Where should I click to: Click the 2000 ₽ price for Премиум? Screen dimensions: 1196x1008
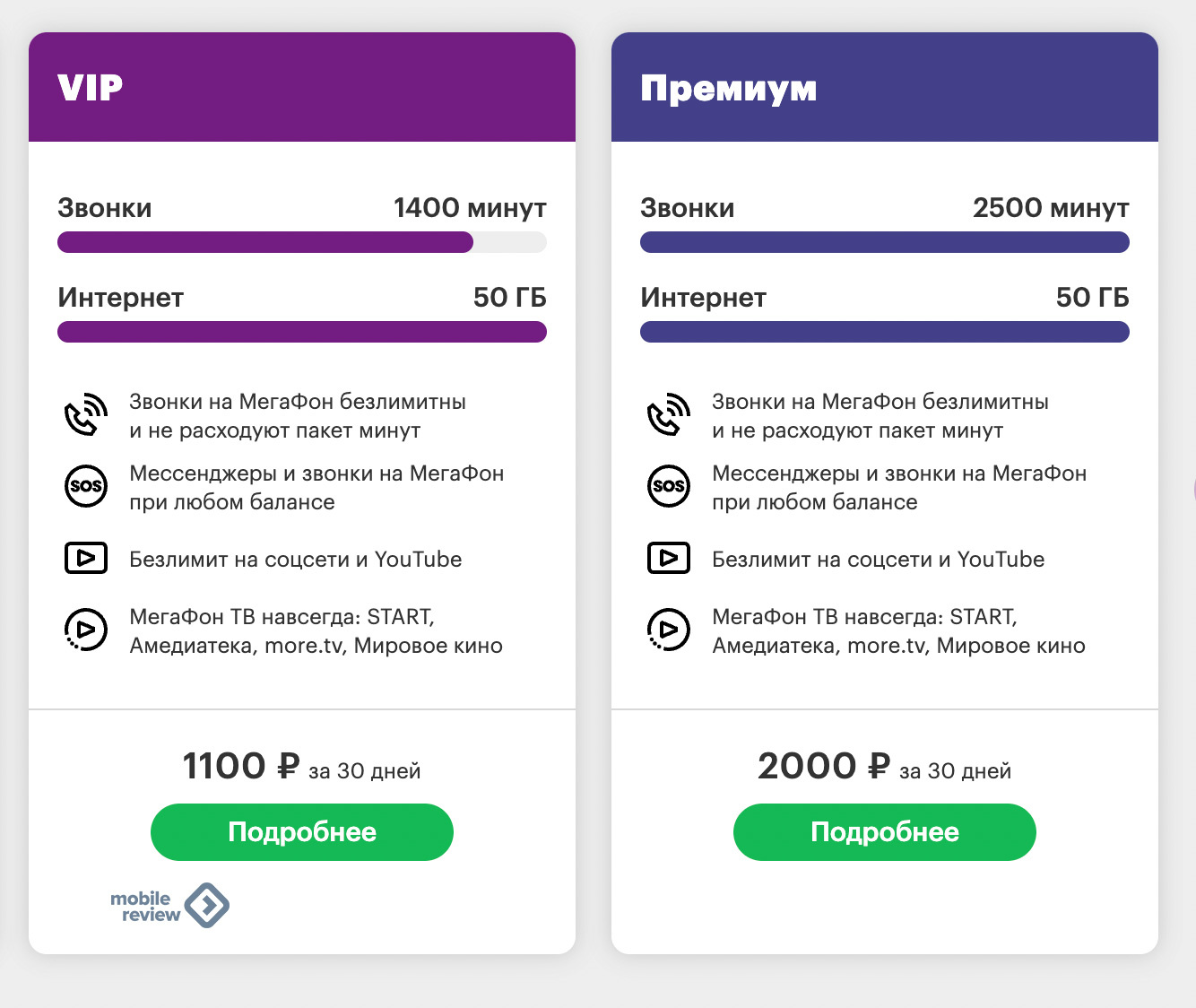coord(823,767)
